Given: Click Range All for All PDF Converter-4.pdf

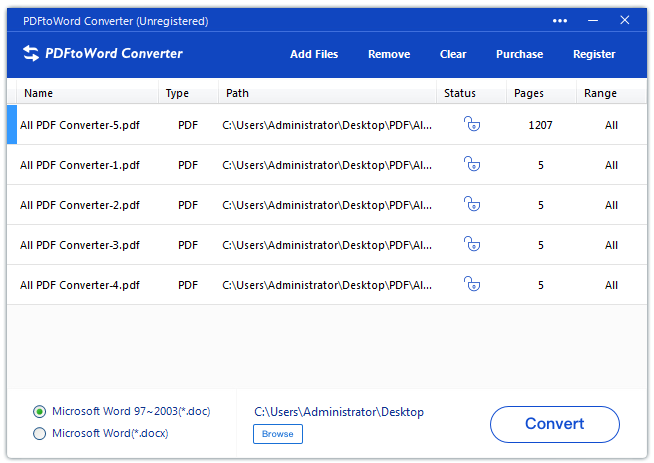Looking at the screenshot, I should pos(611,285).
